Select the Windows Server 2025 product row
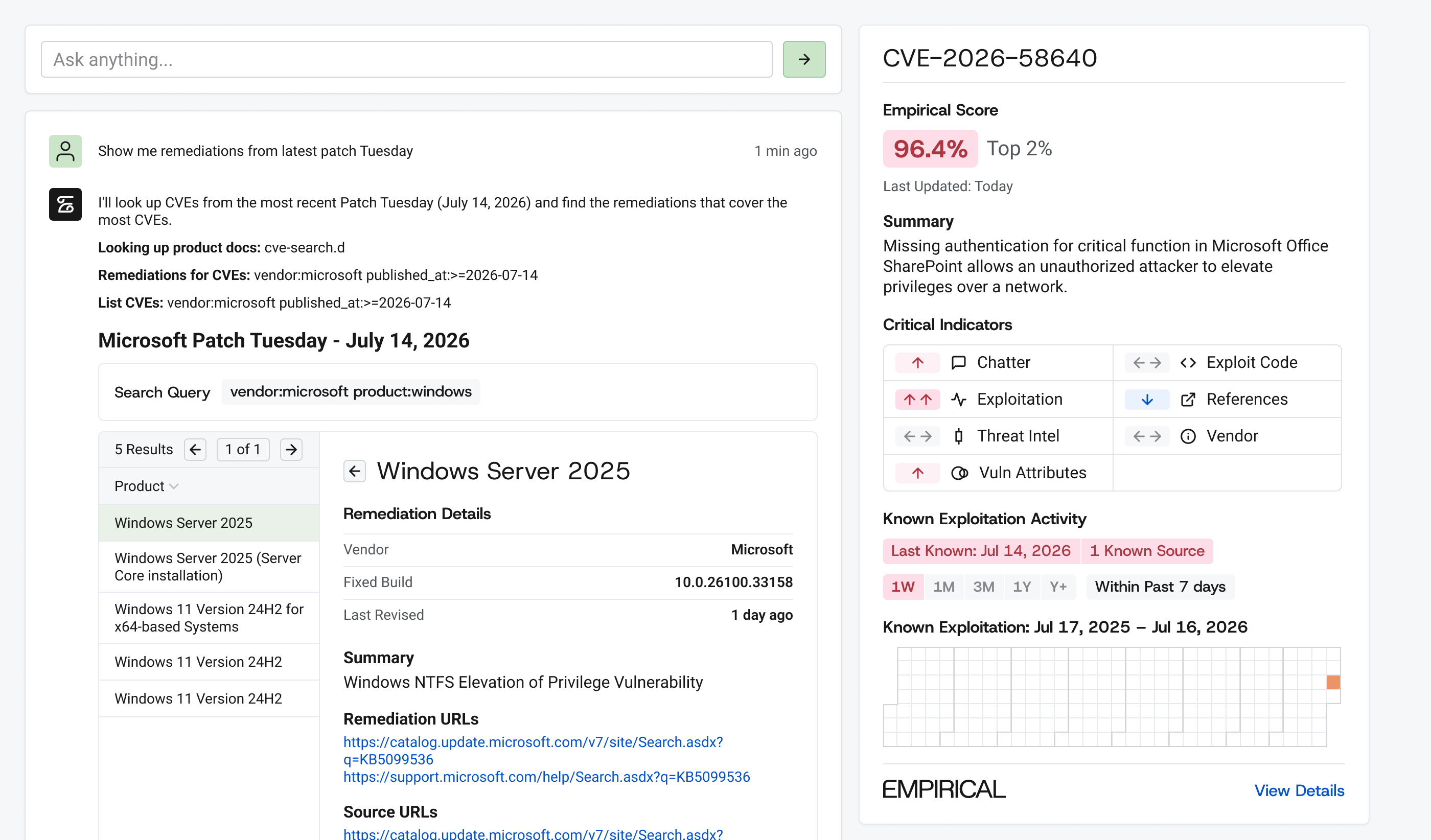This screenshot has height=840, width=1431. [x=209, y=523]
